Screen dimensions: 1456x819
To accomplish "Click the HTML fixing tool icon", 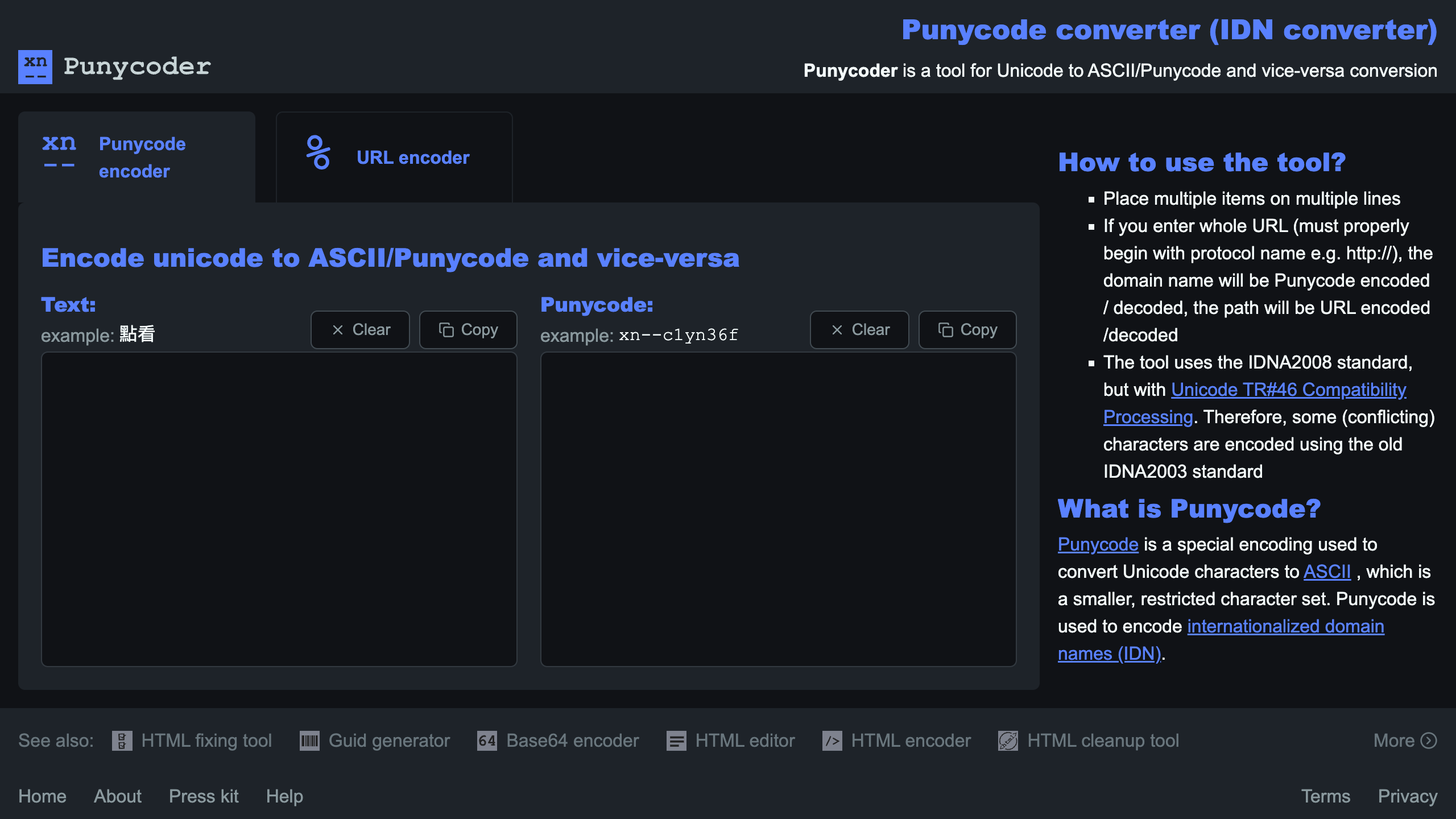I will pos(122,741).
